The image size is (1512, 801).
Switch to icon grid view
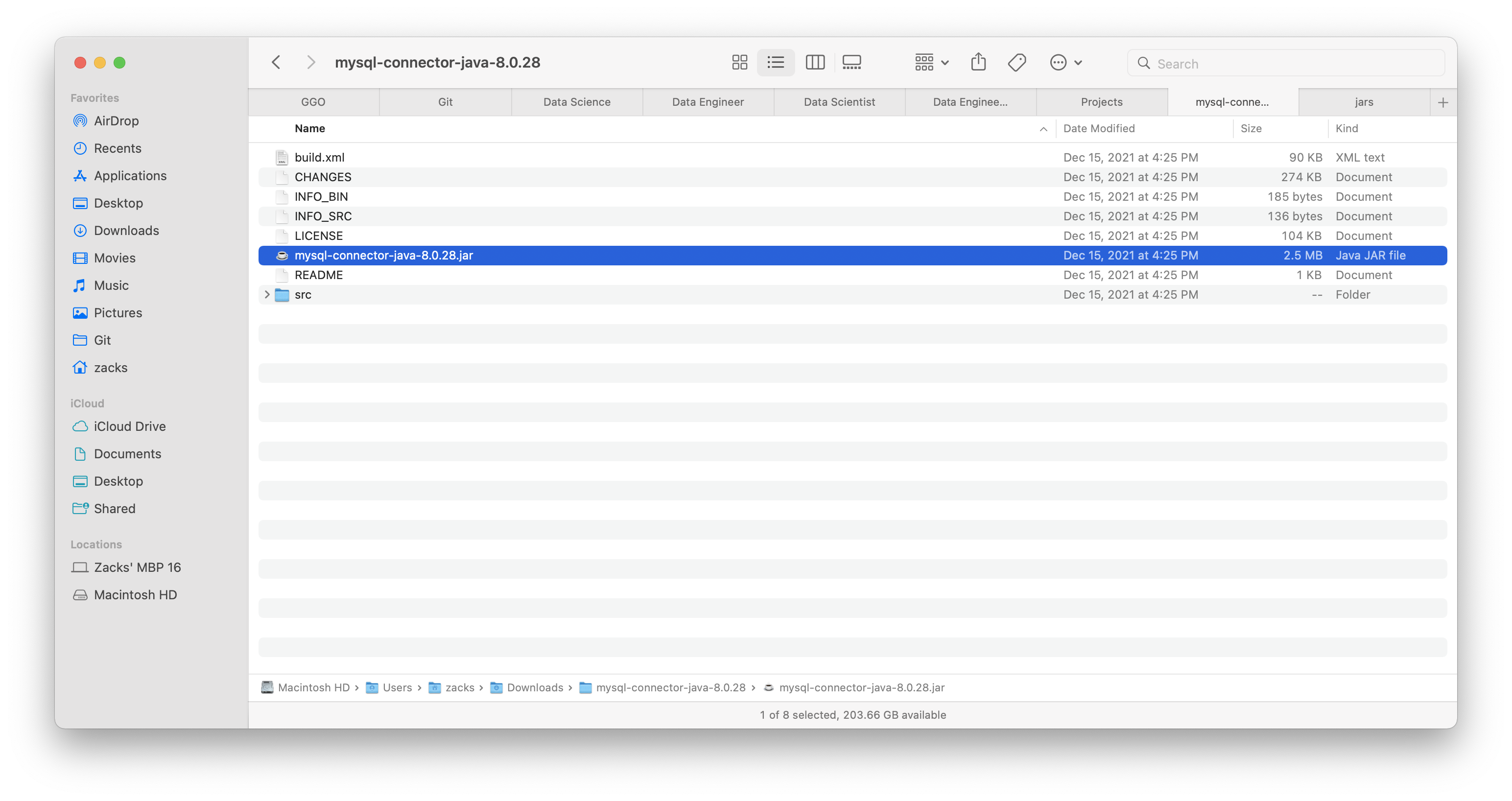(739, 62)
